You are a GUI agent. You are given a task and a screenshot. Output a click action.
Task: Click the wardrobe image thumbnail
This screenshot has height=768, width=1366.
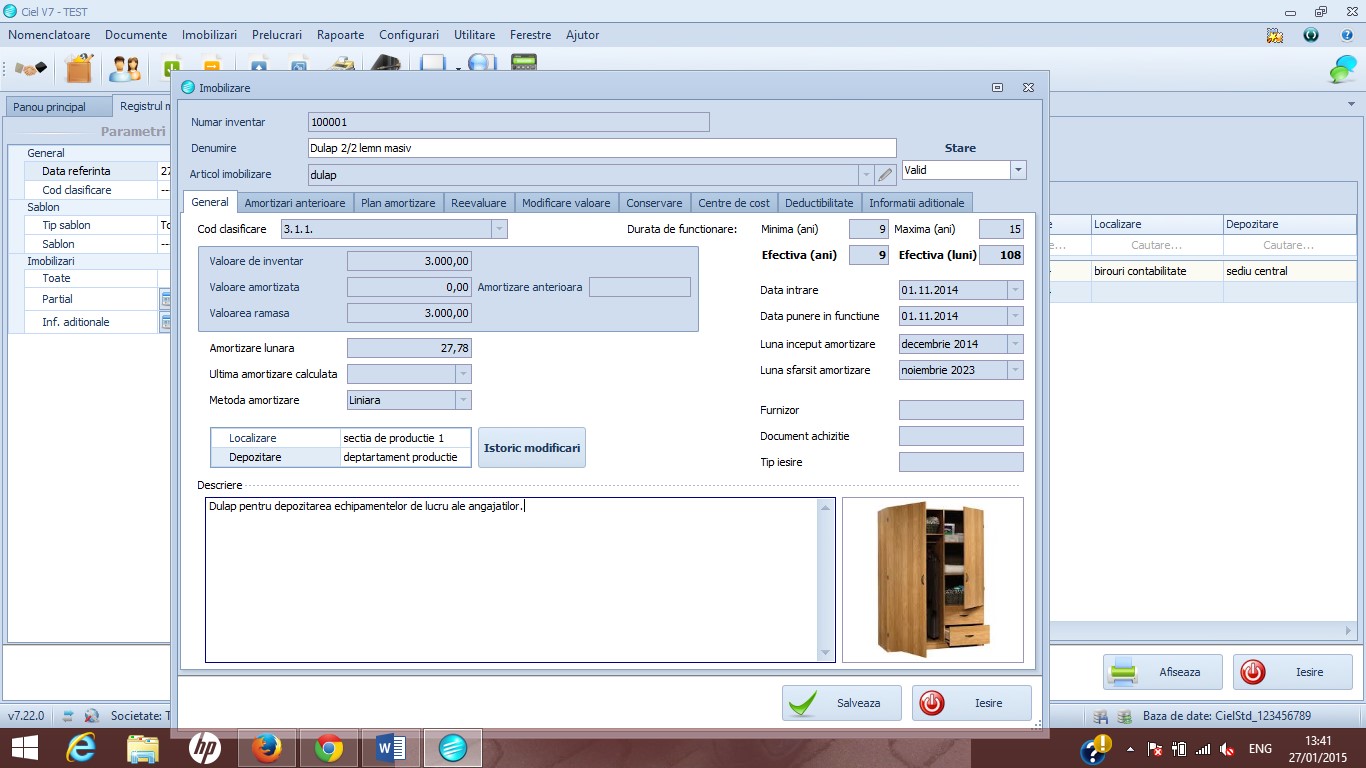tap(933, 580)
